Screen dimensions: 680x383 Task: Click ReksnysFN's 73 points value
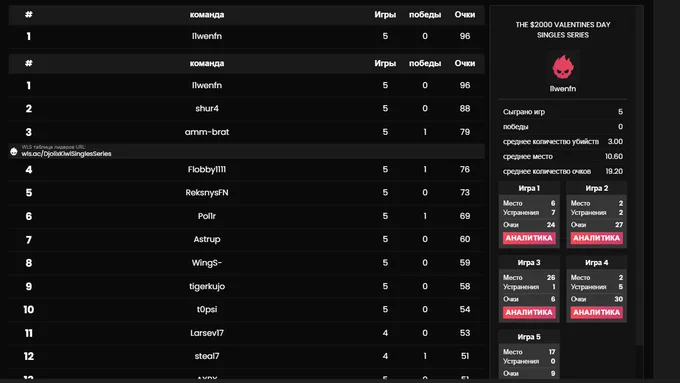(465, 193)
